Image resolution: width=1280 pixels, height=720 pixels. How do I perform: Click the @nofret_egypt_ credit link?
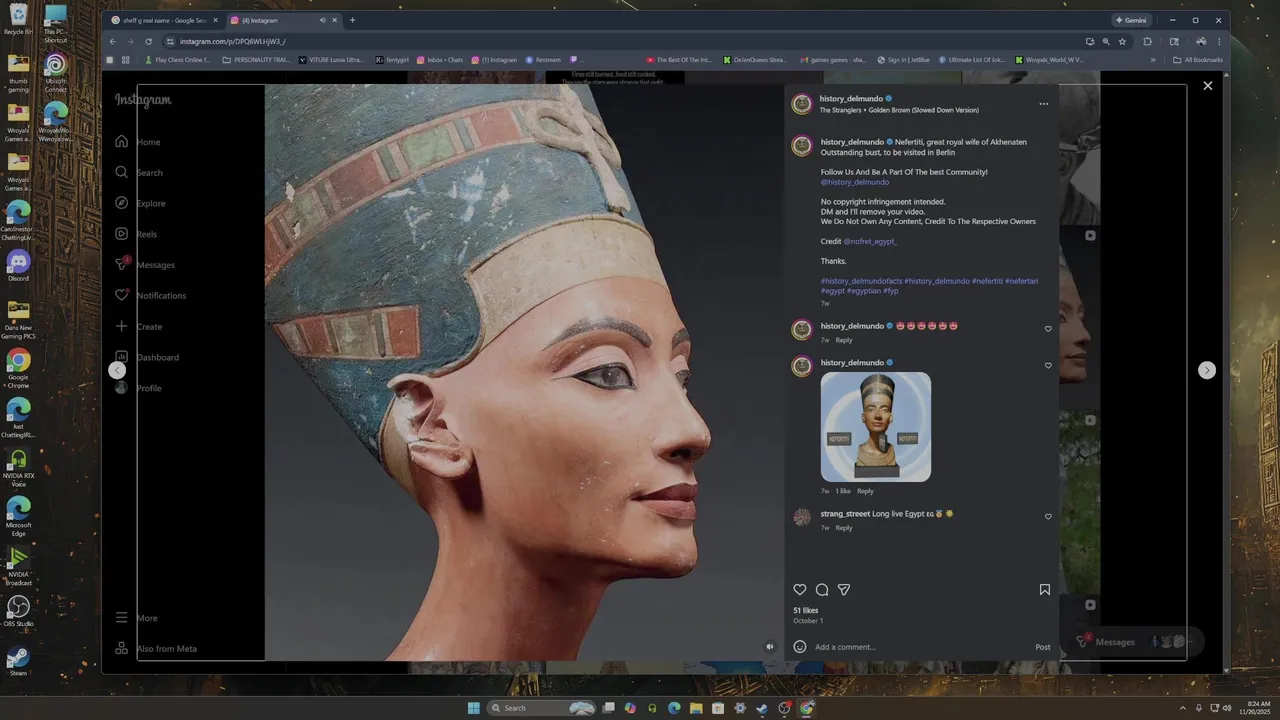[x=870, y=241]
